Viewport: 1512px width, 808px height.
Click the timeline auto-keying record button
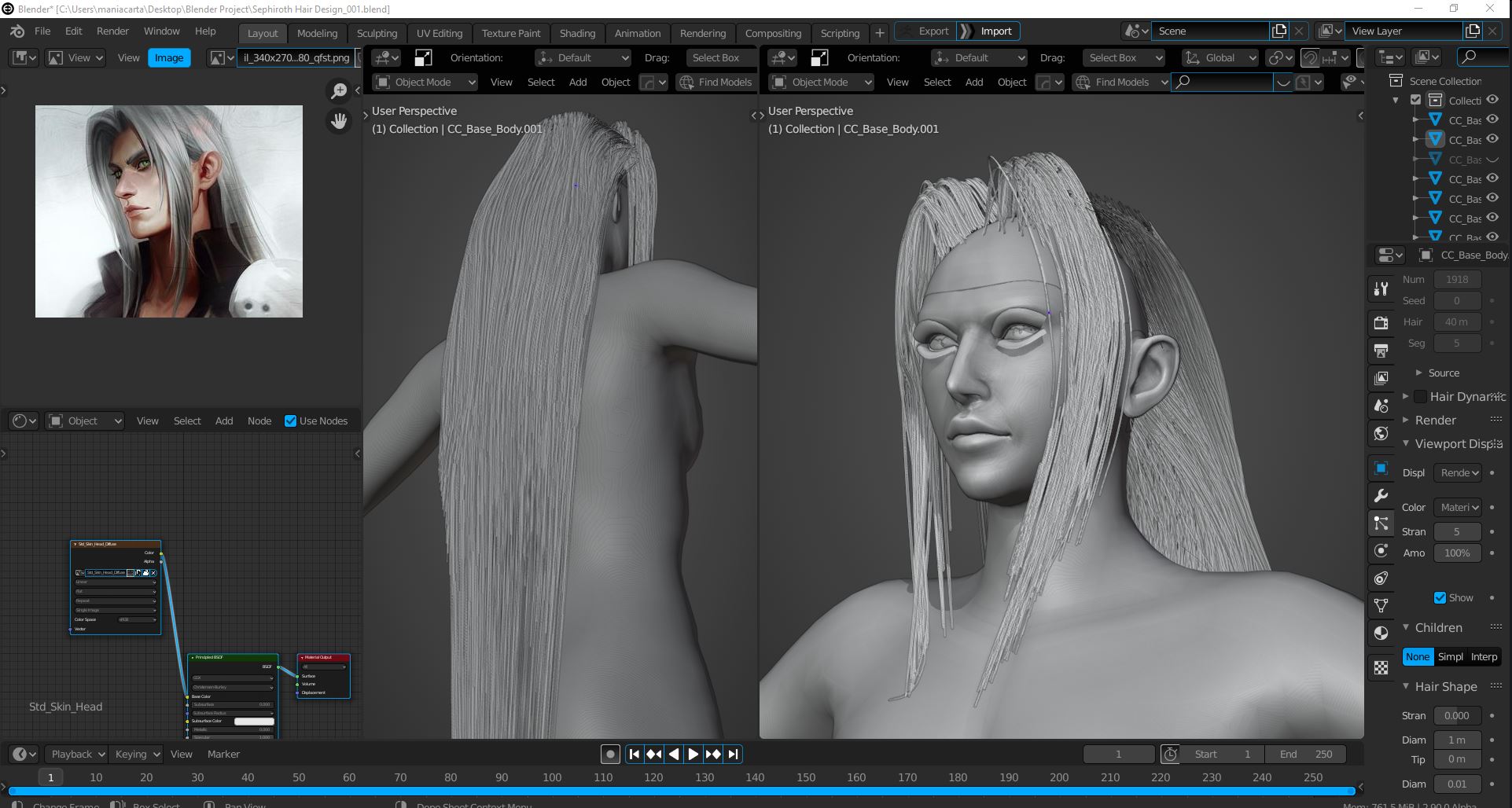click(x=610, y=755)
